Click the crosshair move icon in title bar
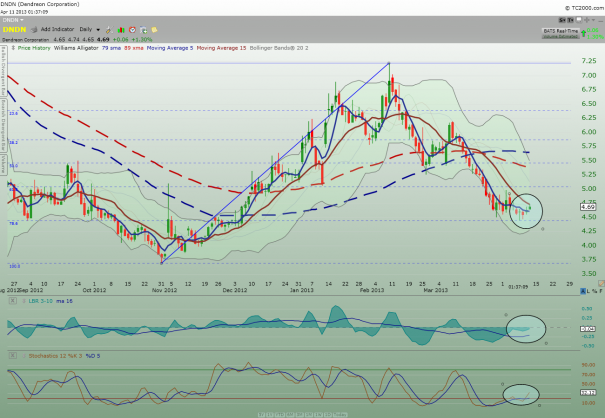Screen dimensions: 605x418 point(586,20)
